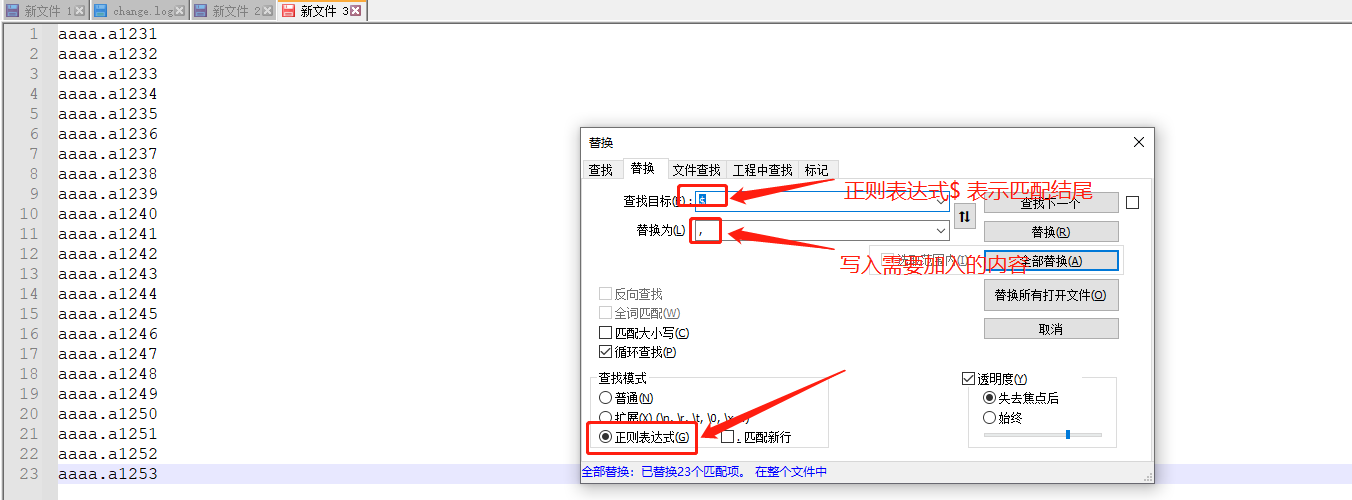Screen dimensions: 1352x500
Task: Click line number 12 in the margin
Action: point(29,254)
